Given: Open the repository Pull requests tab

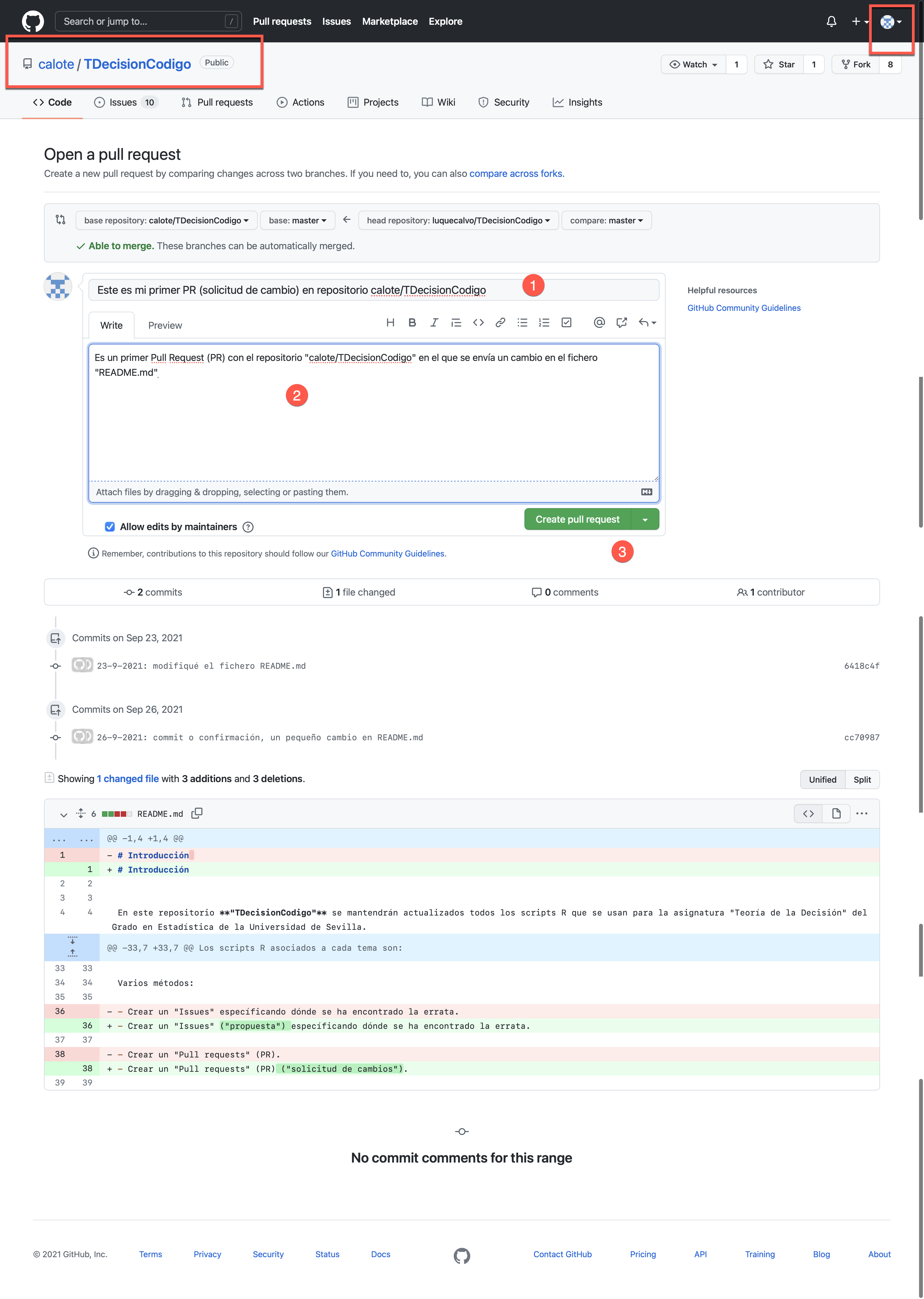Looking at the screenshot, I should pyautogui.click(x=217, y=102).
